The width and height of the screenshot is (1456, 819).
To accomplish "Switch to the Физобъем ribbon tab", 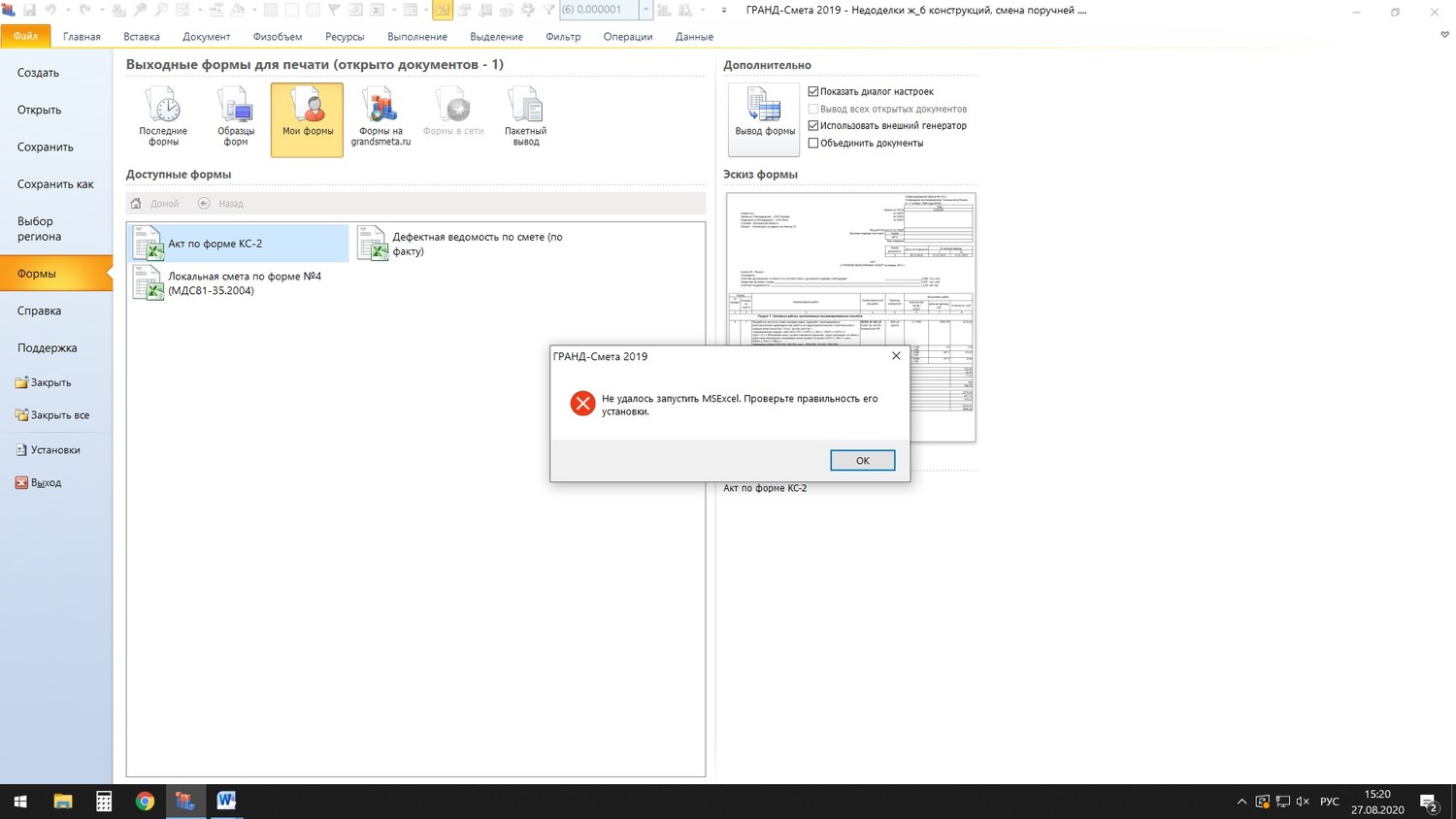I will point(278,37).
